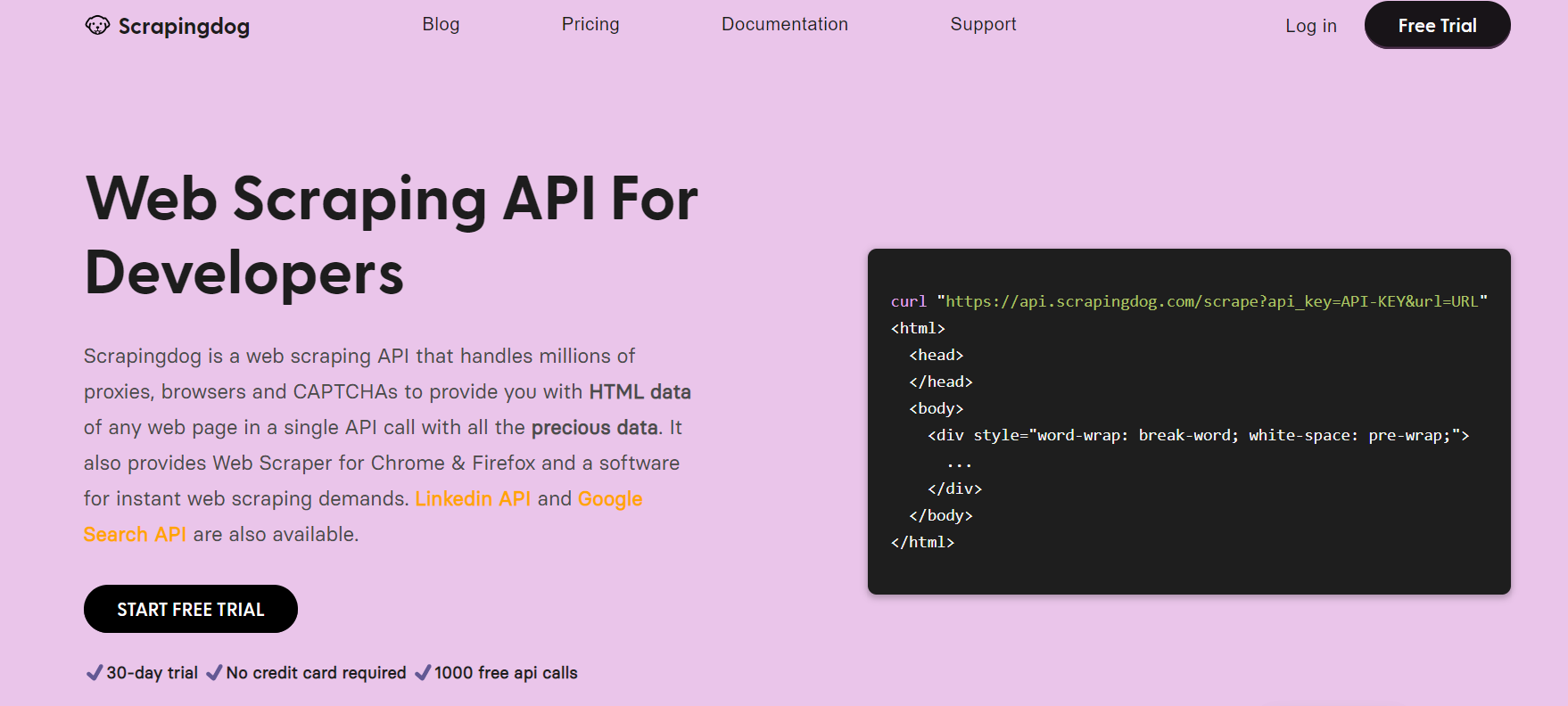Click the '30-day trial' label text
The height and width of the screenshot is (706, 1568).
152,673
